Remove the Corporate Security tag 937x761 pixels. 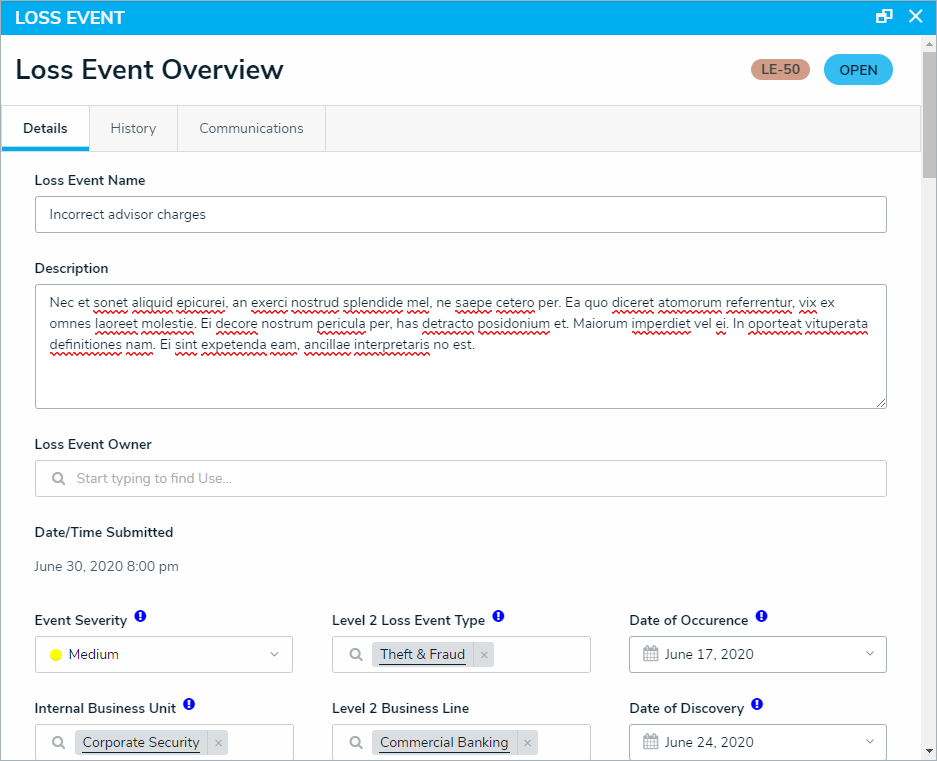click(x=219, y=743)
